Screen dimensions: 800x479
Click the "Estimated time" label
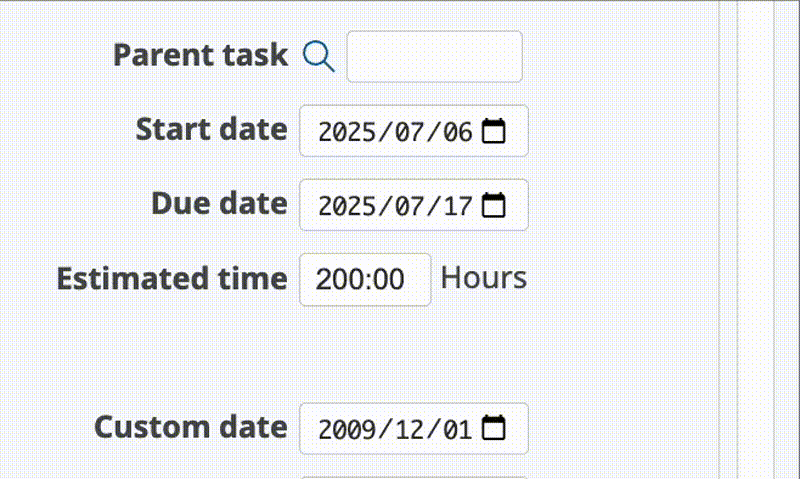tap(172, 278)
